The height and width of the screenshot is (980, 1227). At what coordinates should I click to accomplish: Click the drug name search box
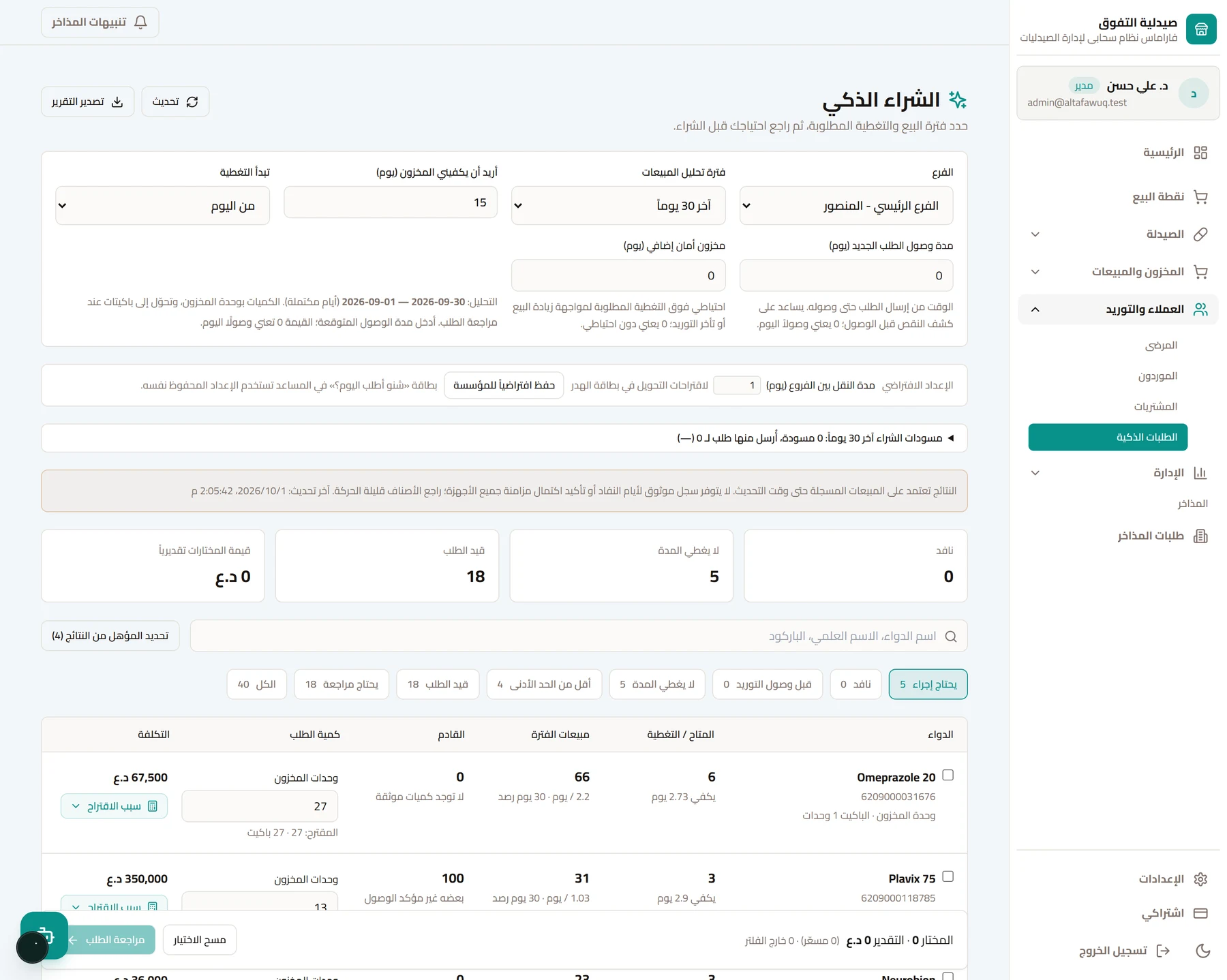579,636
